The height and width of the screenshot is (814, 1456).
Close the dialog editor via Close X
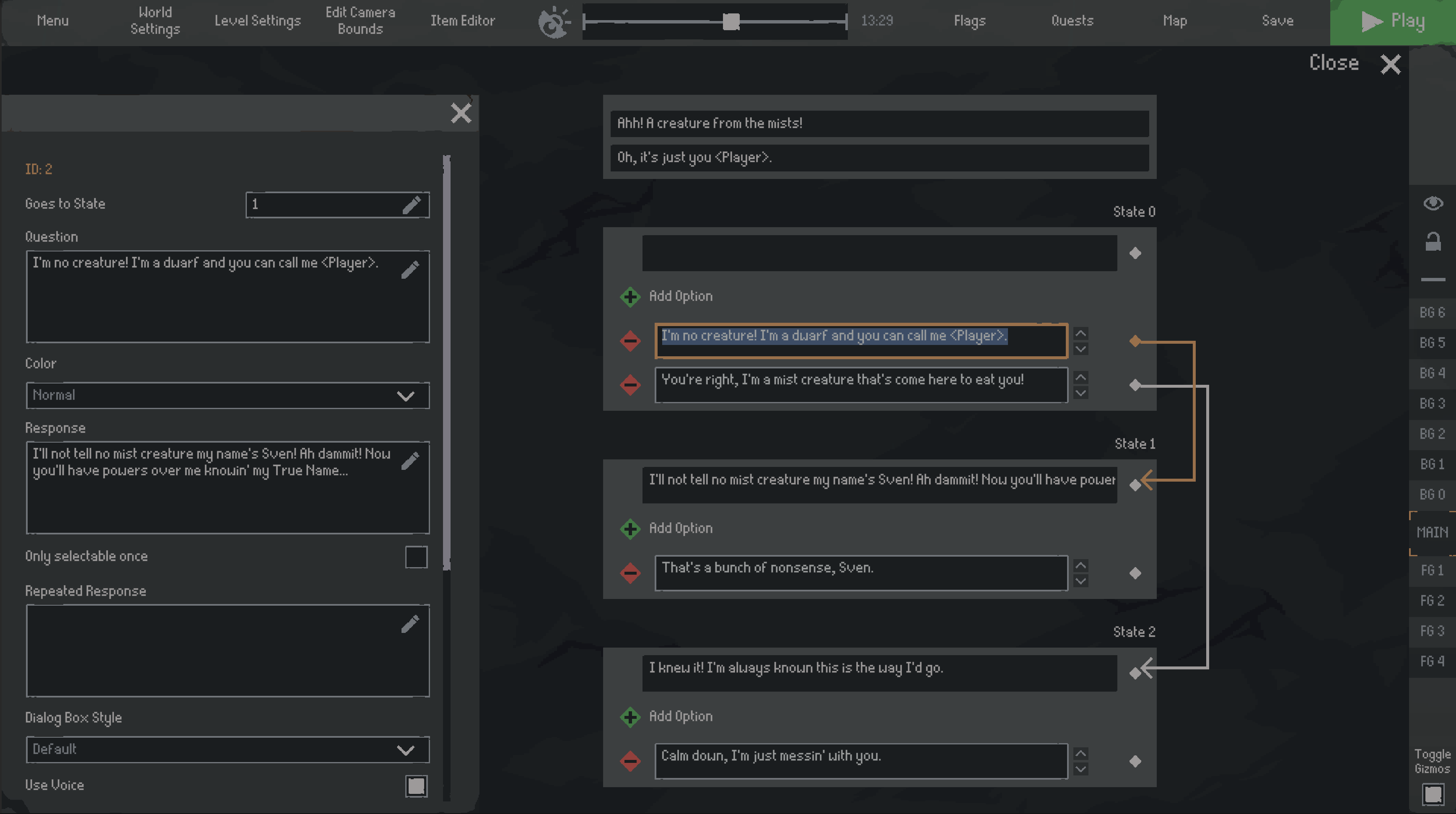pos(1391,64)
